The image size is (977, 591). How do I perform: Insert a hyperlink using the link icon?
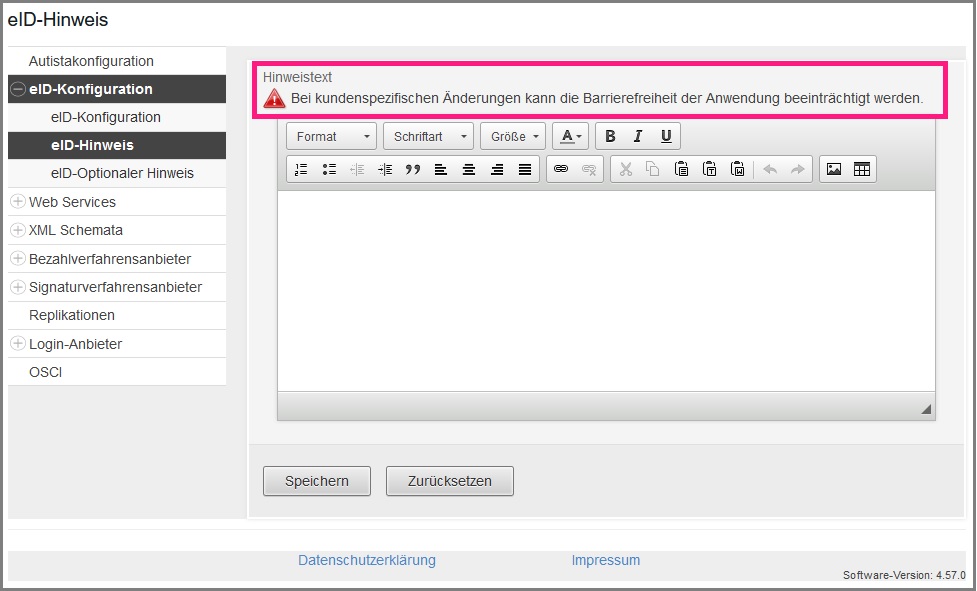pos(561,170)
